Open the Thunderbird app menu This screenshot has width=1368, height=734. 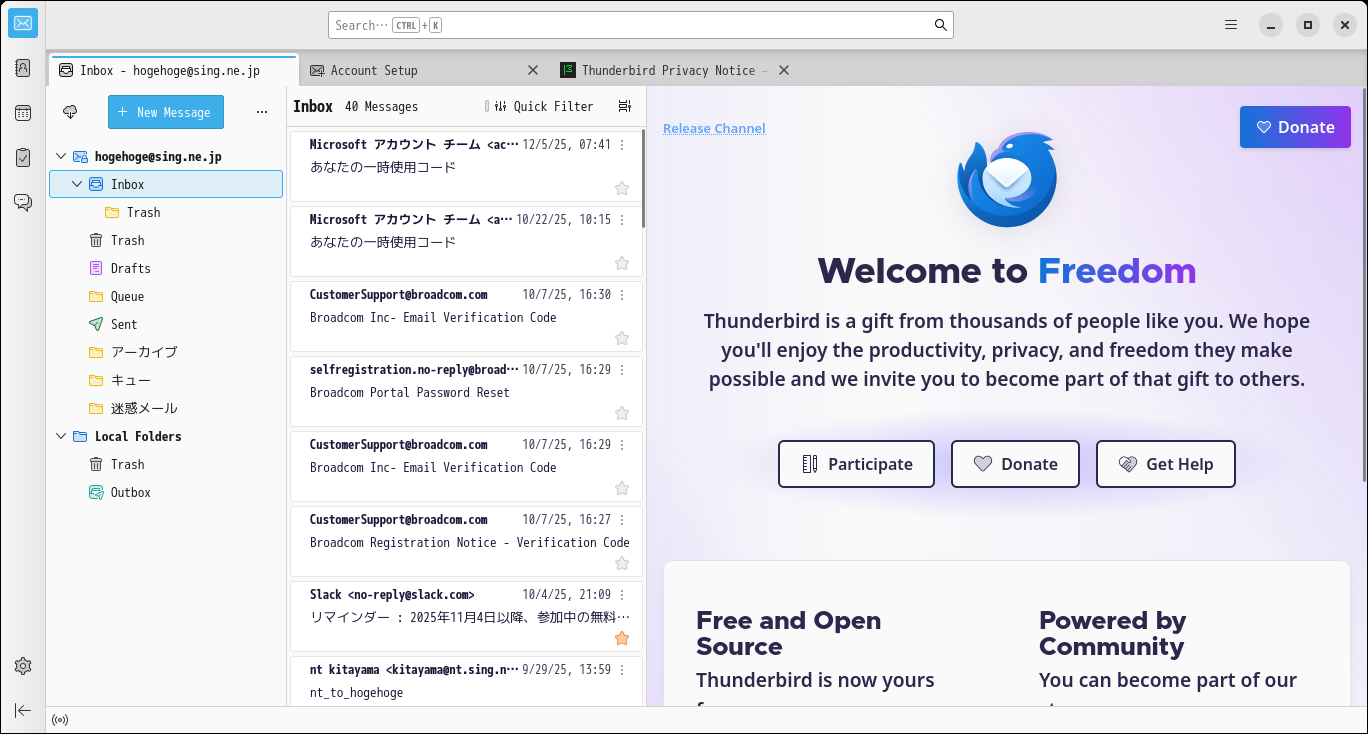coord(1231,25)
